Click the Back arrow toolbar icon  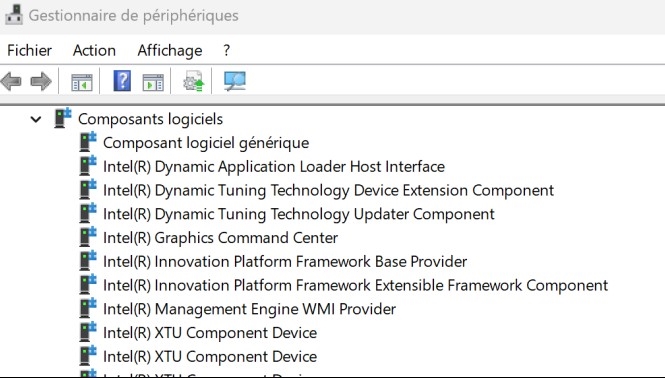(11, 81)
